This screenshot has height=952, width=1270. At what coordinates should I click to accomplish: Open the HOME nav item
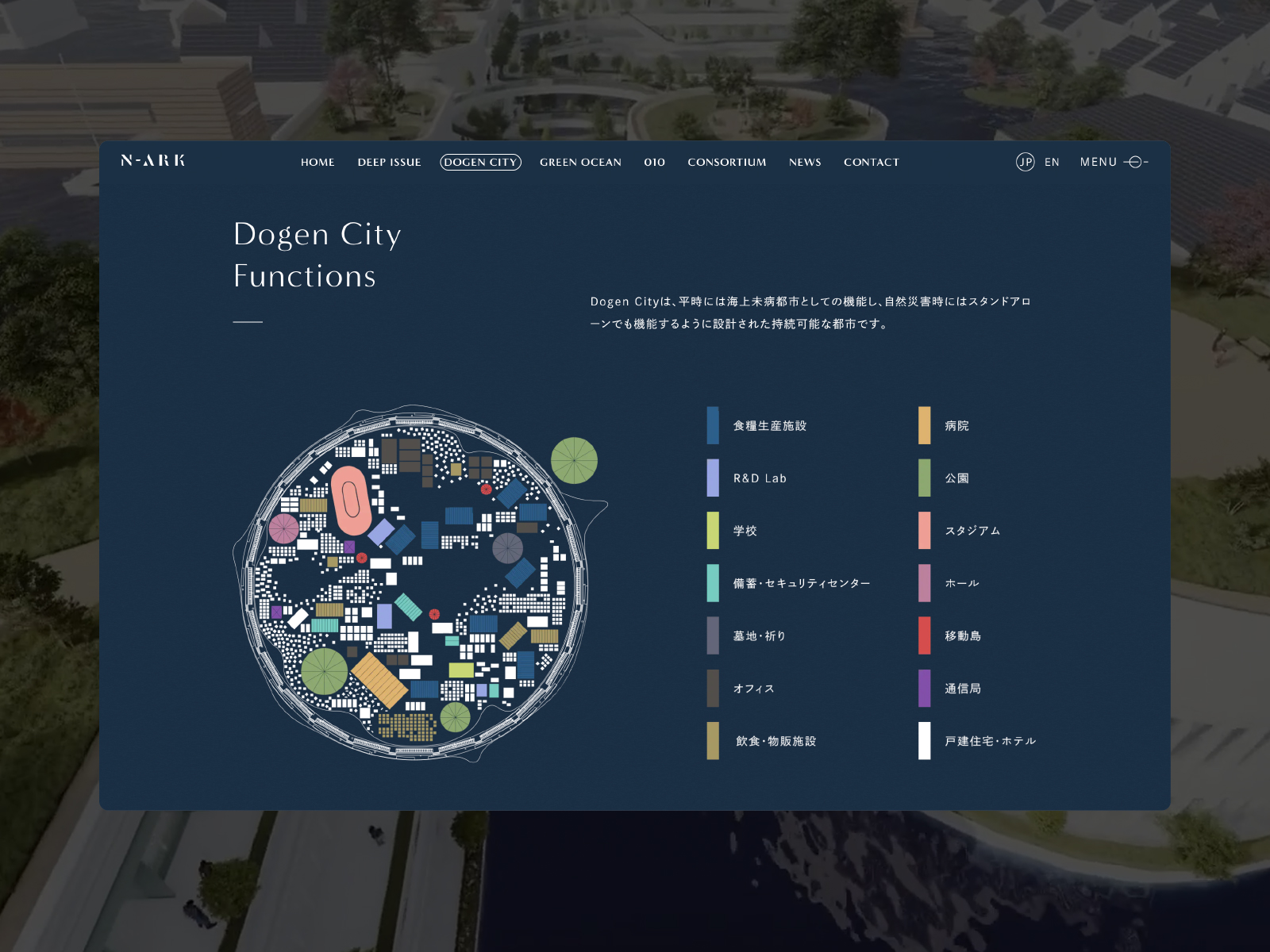click(317, 162)
